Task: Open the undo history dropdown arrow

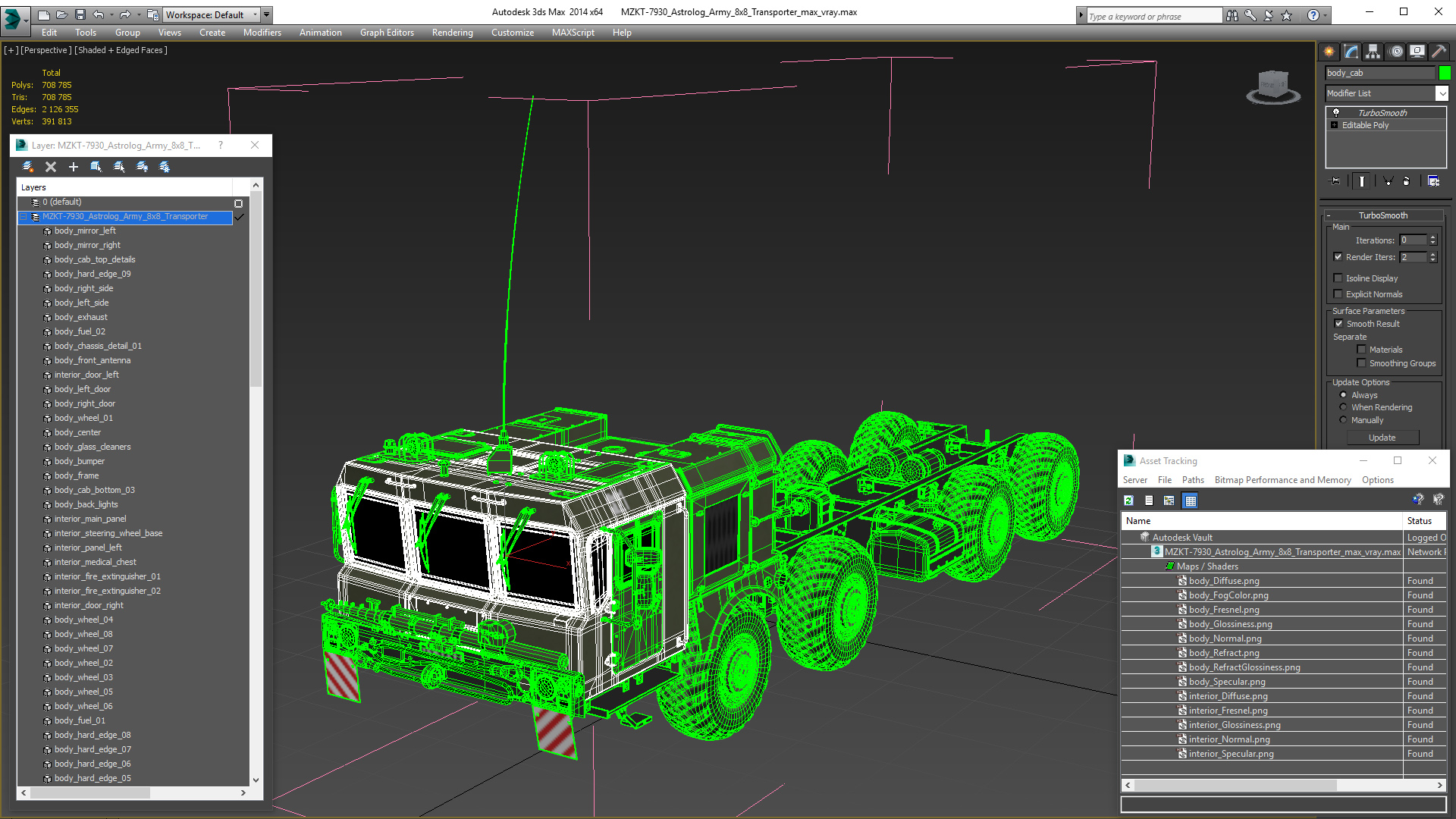Action: click(x=111, y=14)
